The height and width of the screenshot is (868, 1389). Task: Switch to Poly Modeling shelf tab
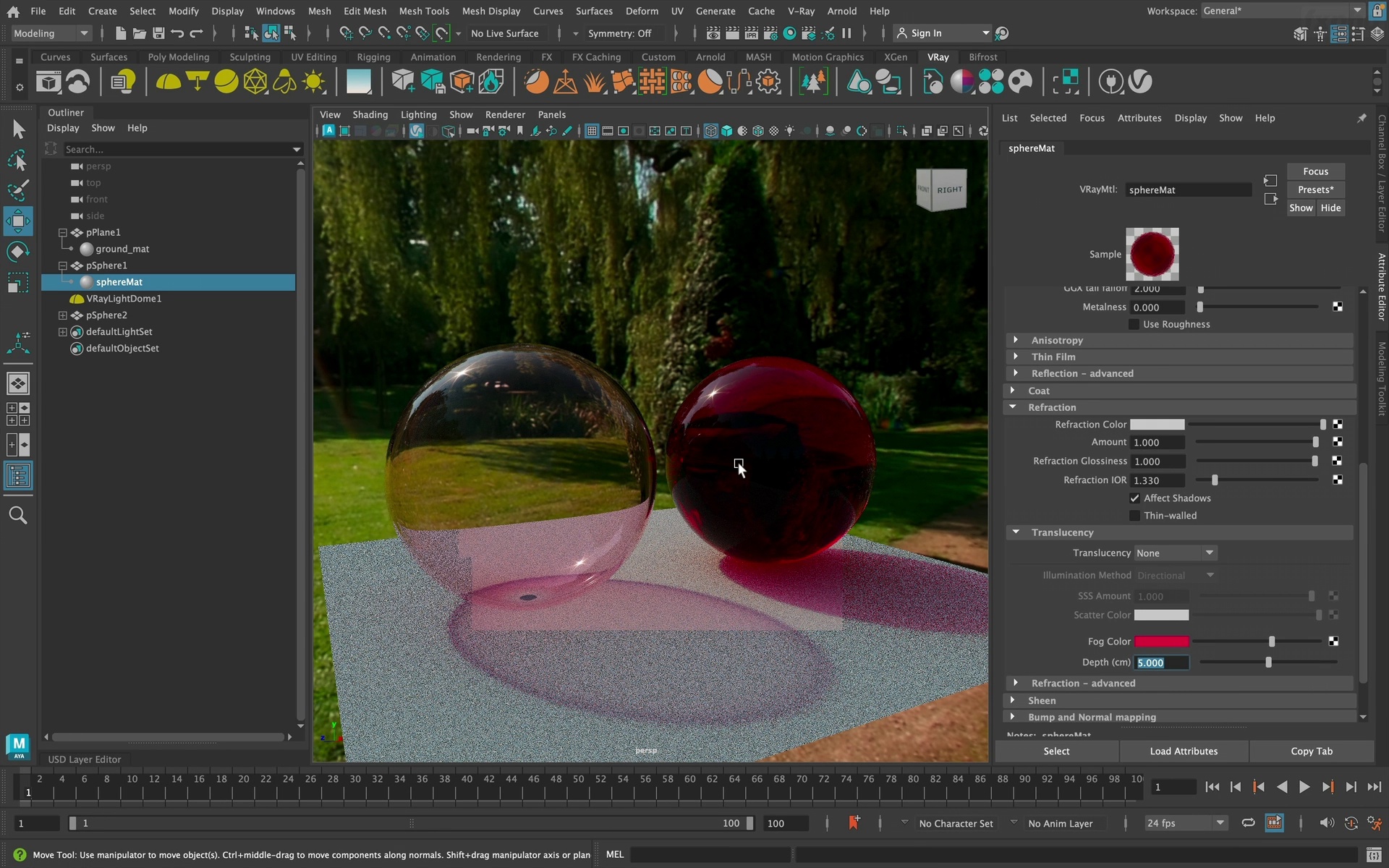(178, 57)
